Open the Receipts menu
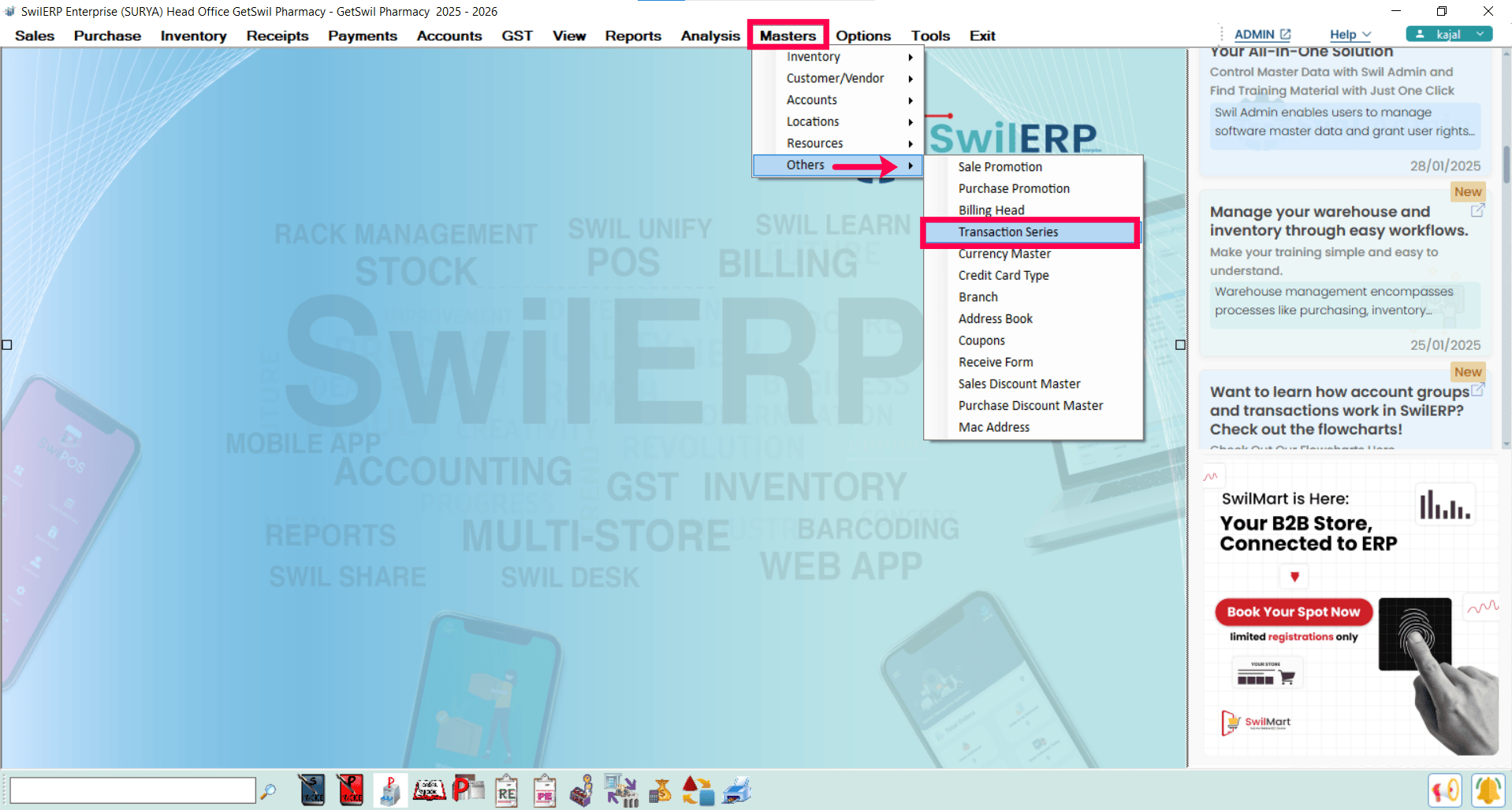The image size is (1512, 810). pyautogui.click(x=277, y=35)
